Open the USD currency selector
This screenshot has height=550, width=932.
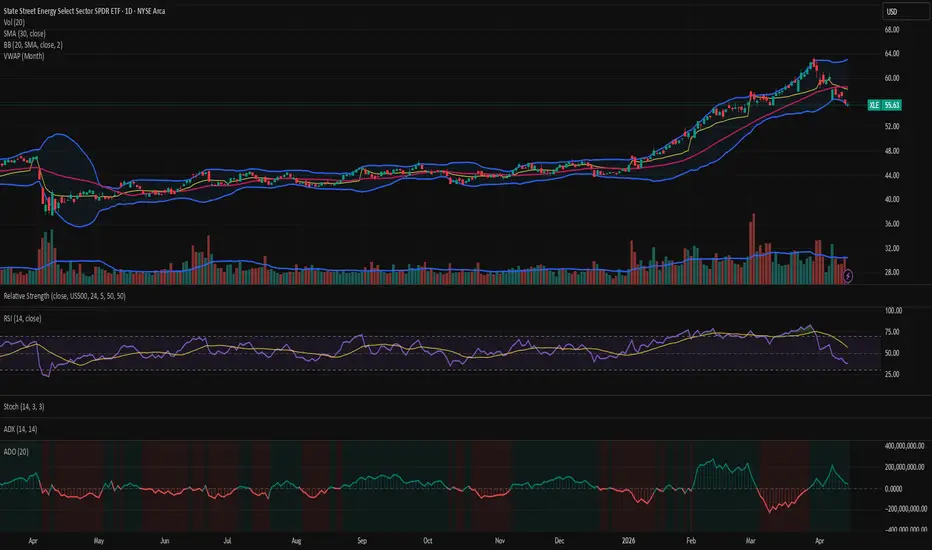905,11
